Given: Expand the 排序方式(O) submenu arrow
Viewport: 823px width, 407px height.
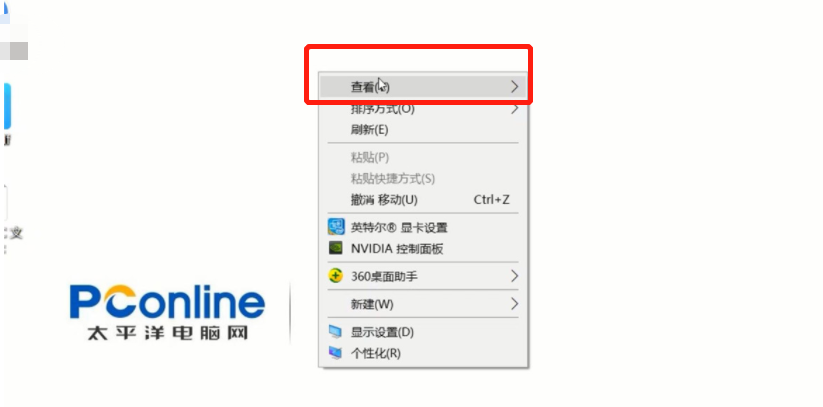Looking at the screenshot, I should tap(514, 109).
